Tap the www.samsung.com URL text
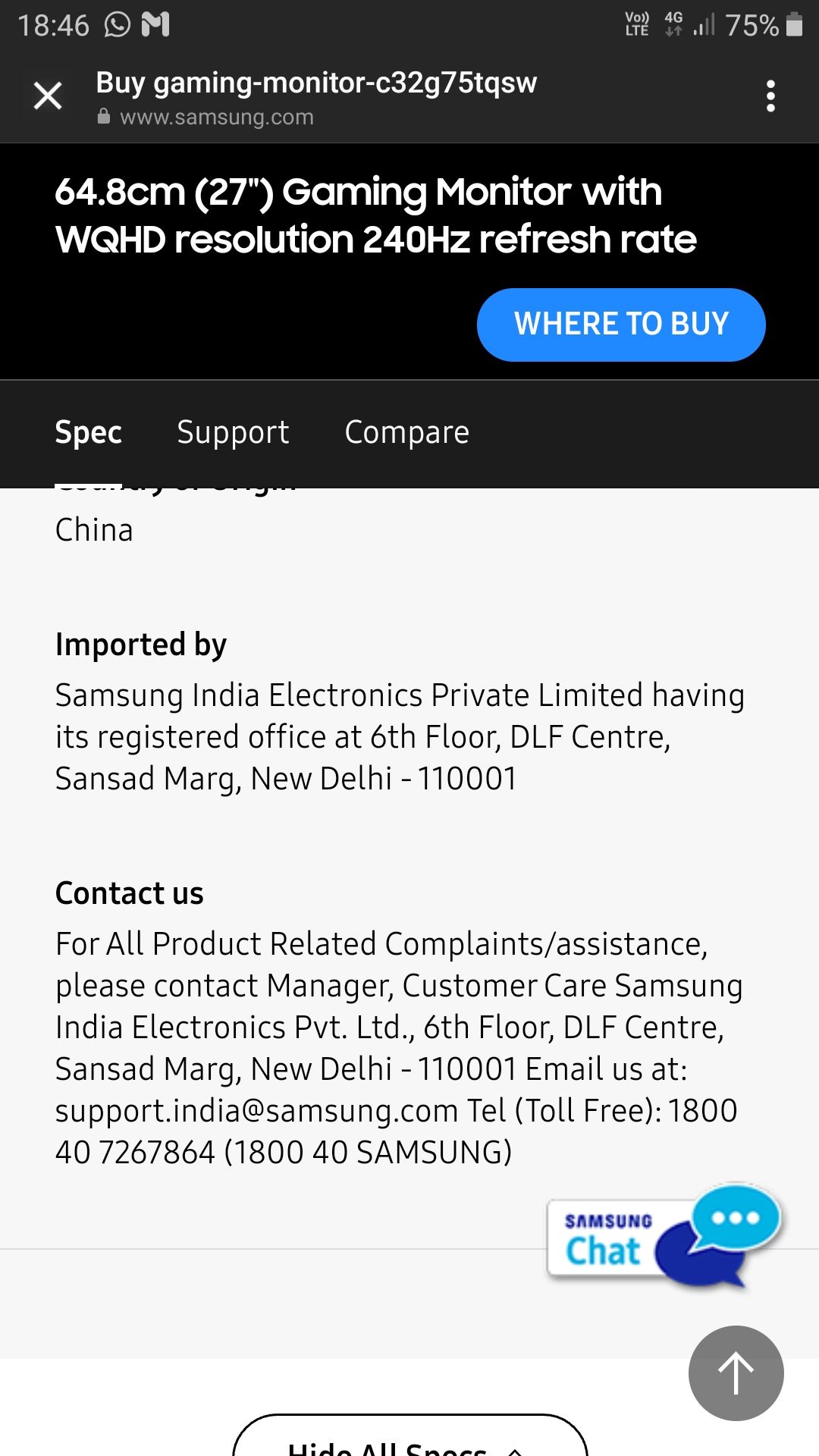 click(216, 117)
